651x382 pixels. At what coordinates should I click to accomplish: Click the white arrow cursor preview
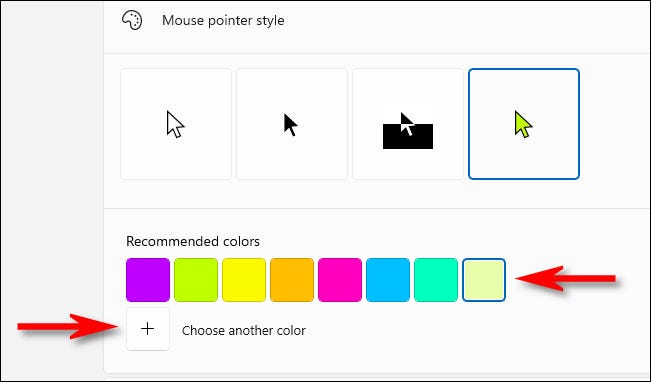pos(175,124)
